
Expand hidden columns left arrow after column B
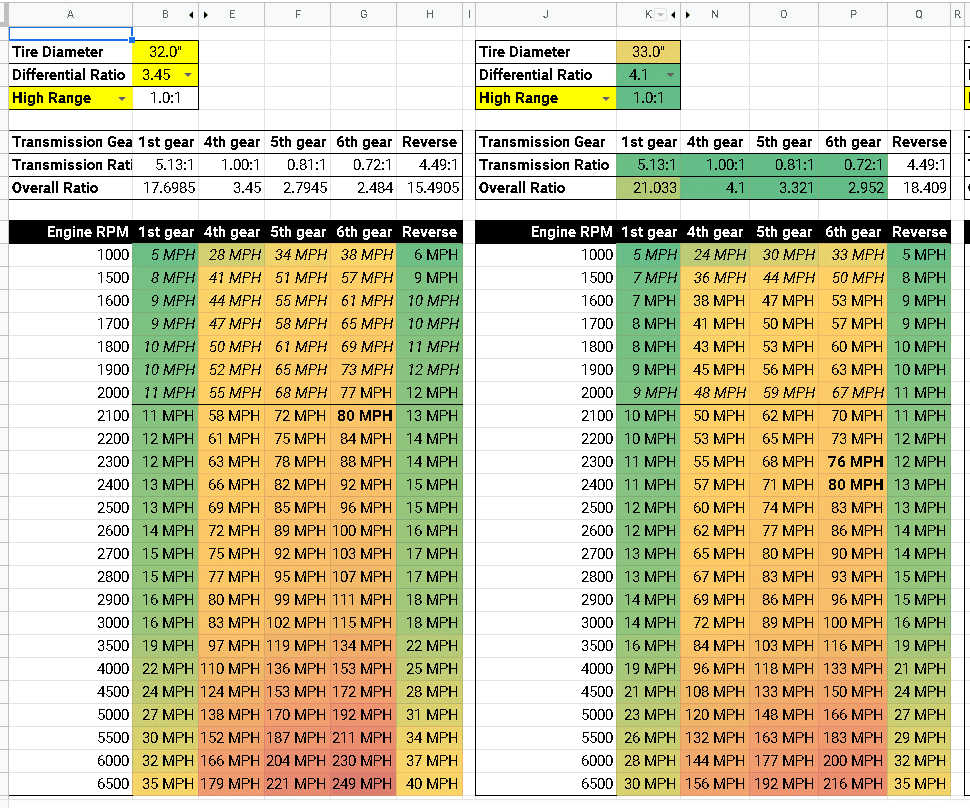coord(191,14)
